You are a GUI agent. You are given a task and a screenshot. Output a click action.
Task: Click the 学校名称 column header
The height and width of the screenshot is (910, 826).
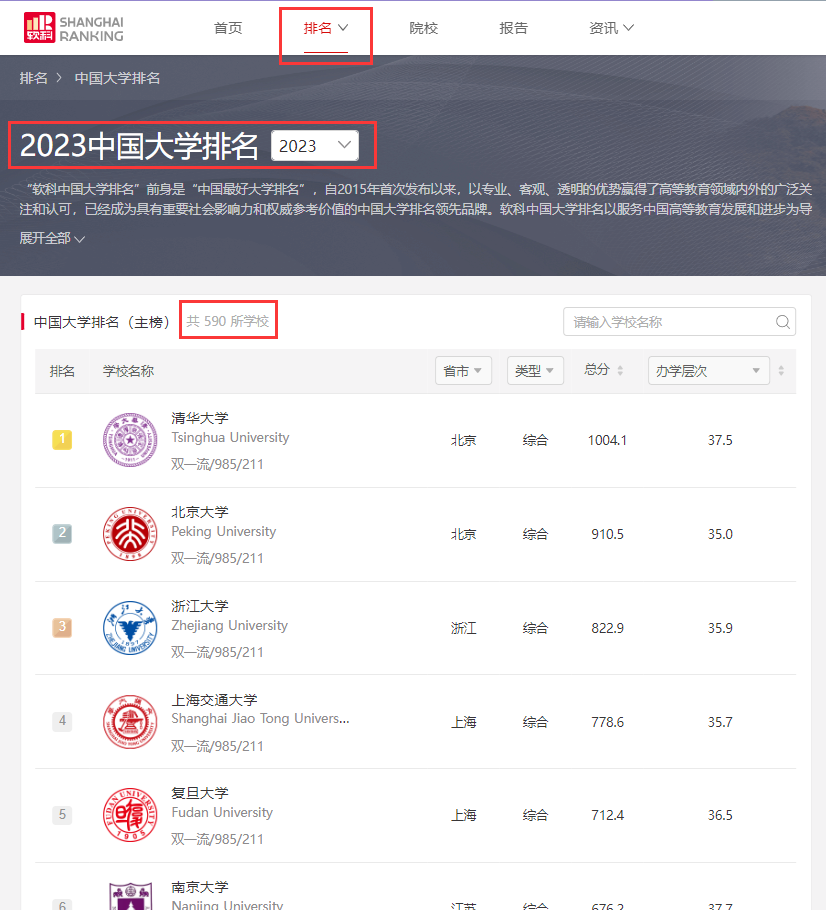128,371
